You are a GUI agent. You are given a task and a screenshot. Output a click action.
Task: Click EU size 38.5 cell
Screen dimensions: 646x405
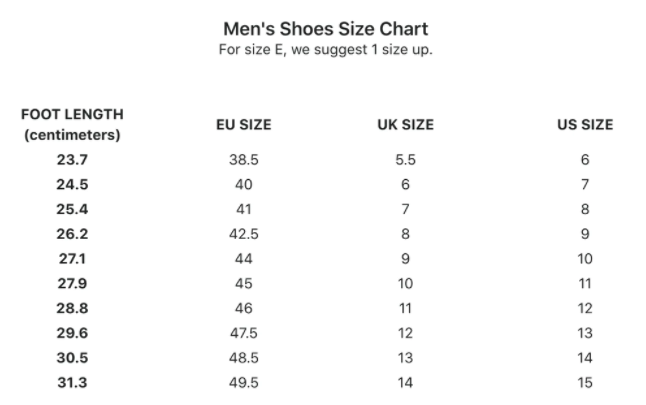[244, 159]
